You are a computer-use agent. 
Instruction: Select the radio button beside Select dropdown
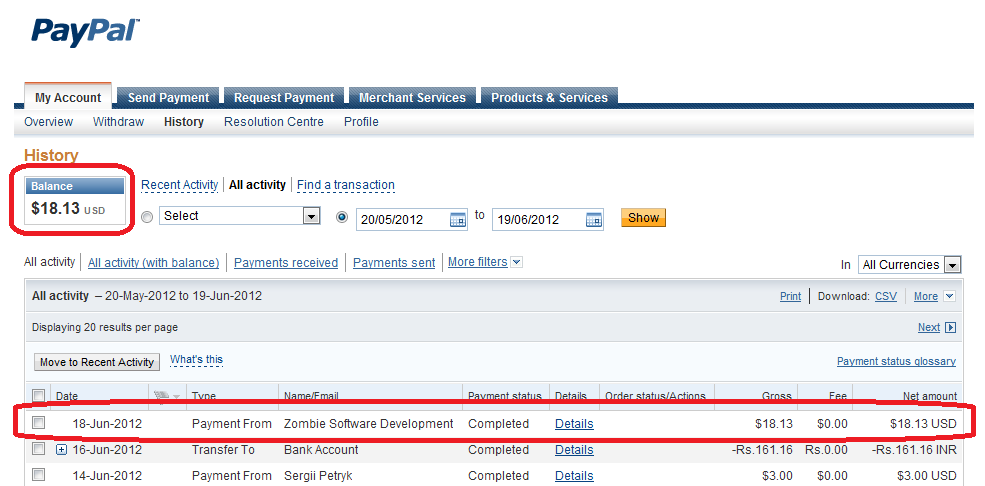pos(147,217)
